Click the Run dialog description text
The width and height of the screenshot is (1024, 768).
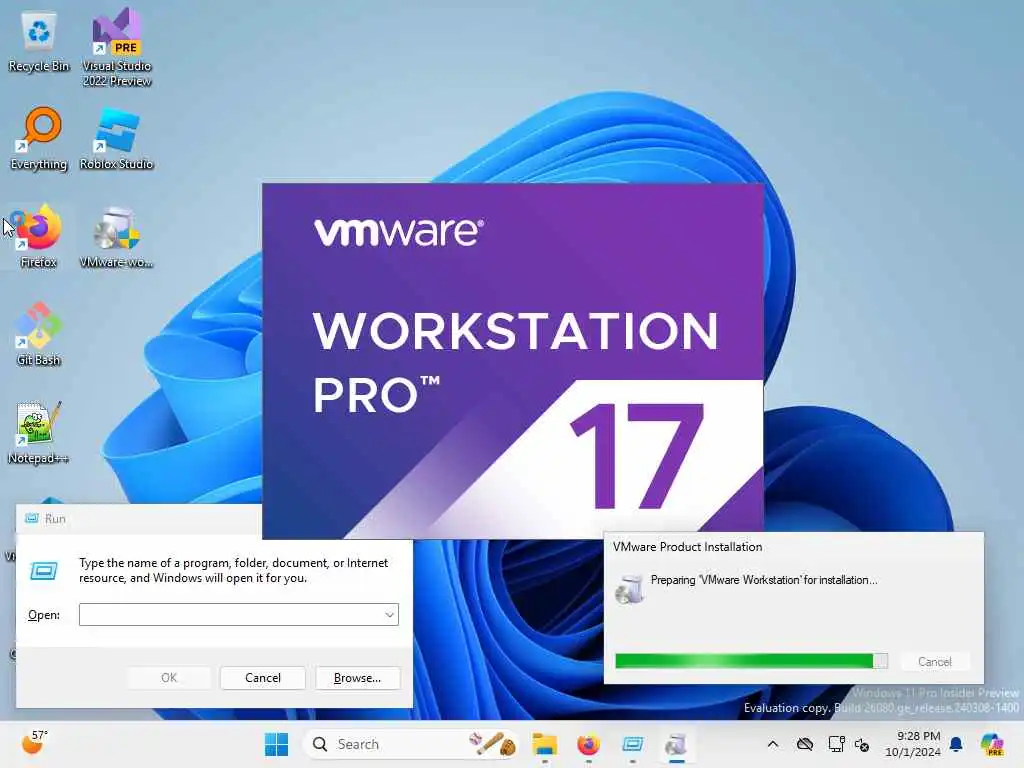click(x=233, y=570)
